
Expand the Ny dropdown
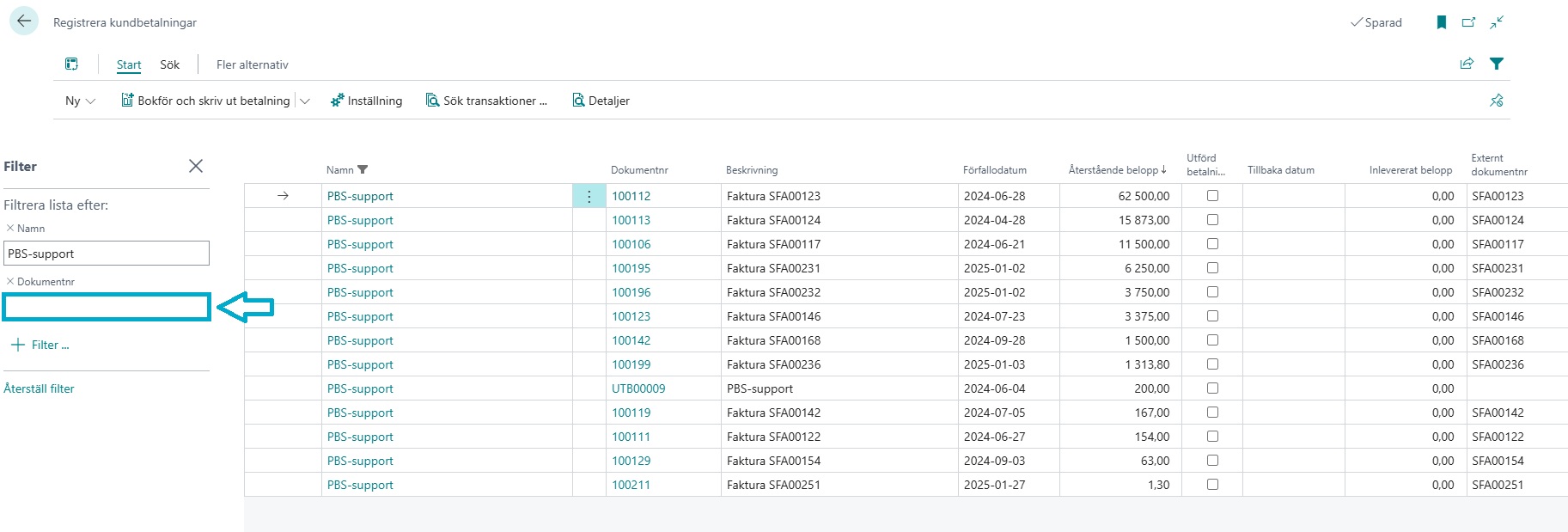tap(80, 101)
